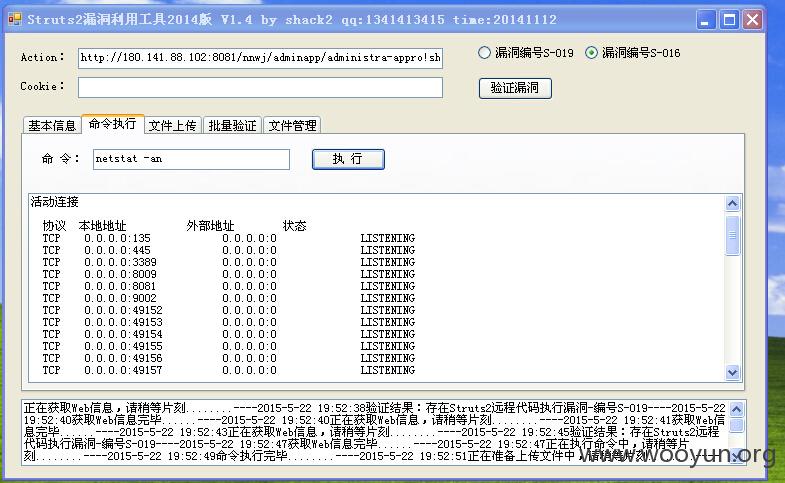Click the 0.0.0.0:8081 local address row
This screenshot has width=785, height=483.
click(120, 286)
